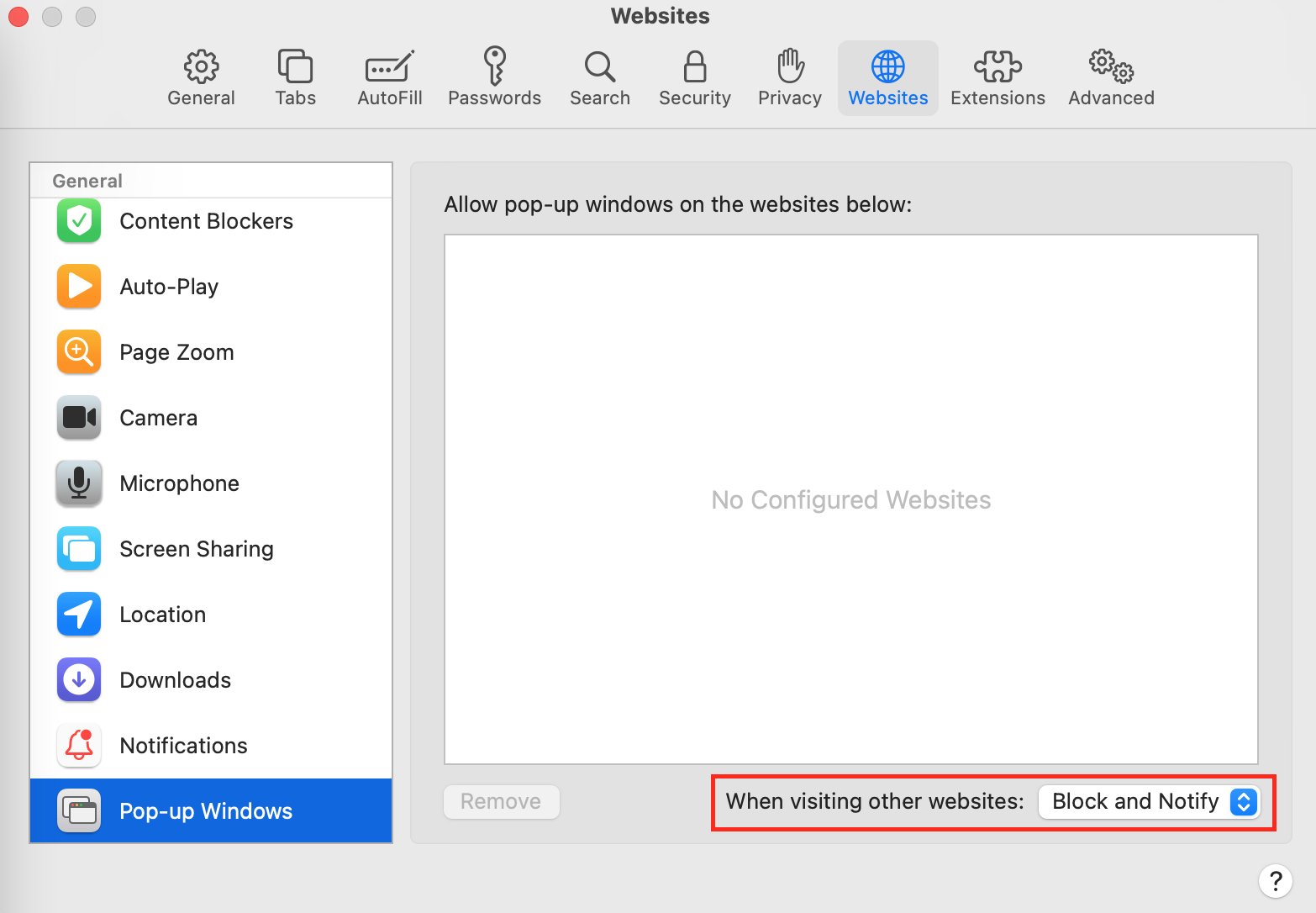Viewport: 1316px width, 913px height.
Task: Open the Passwords key icon
Action: click(495, 66)
